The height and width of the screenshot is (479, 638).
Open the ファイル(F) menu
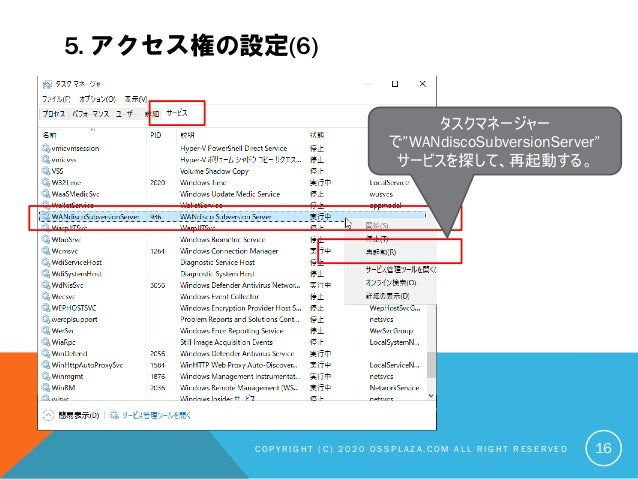tap(57, 99)
